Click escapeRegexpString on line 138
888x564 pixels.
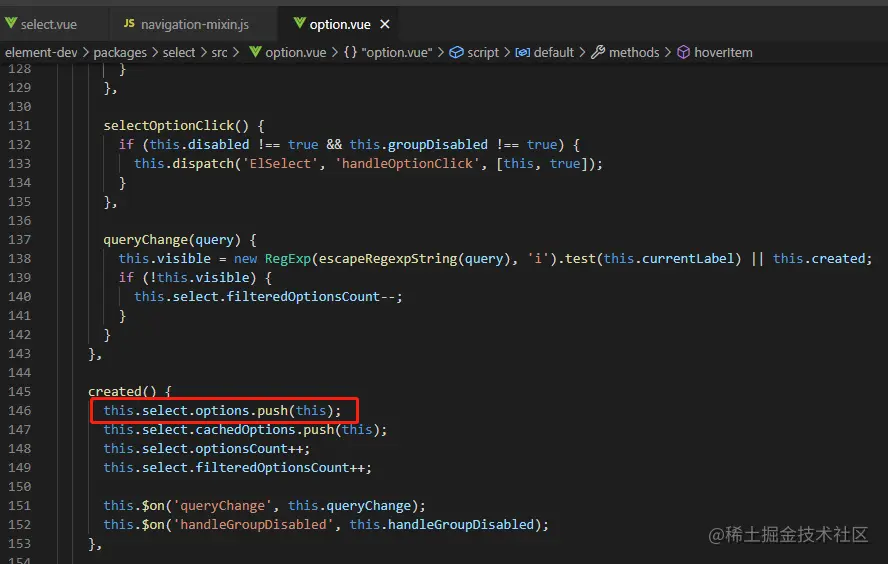coord(388,259)
